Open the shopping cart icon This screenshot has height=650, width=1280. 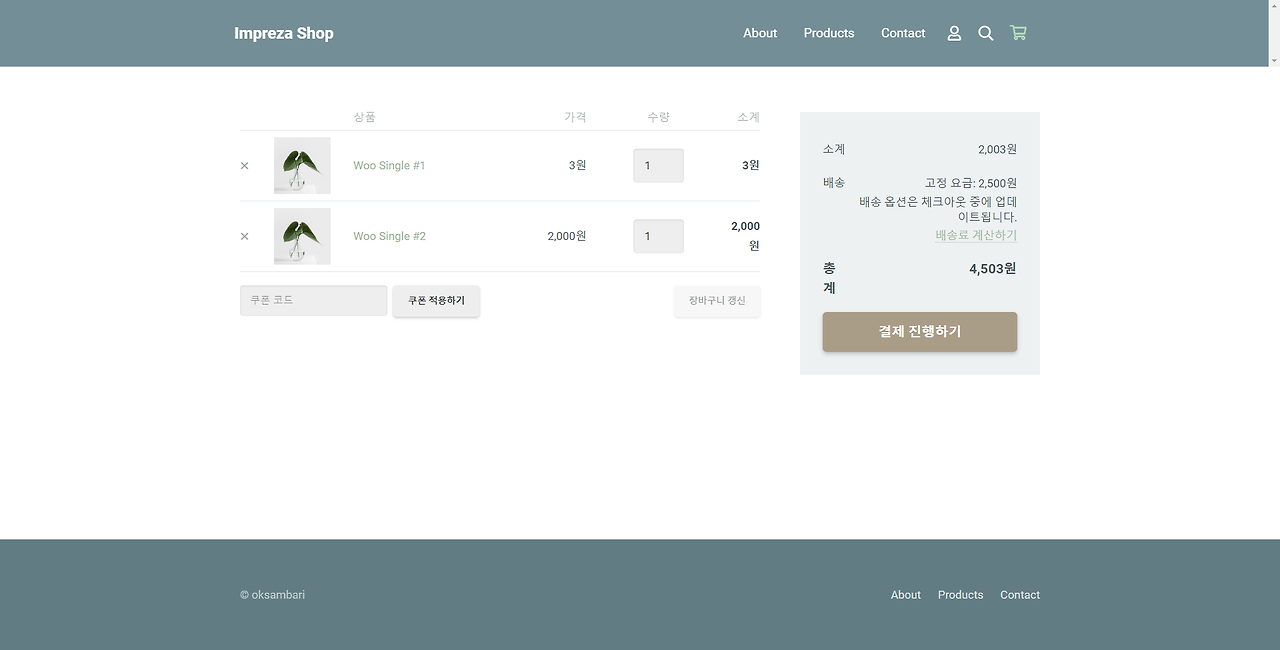(1018, 33)
